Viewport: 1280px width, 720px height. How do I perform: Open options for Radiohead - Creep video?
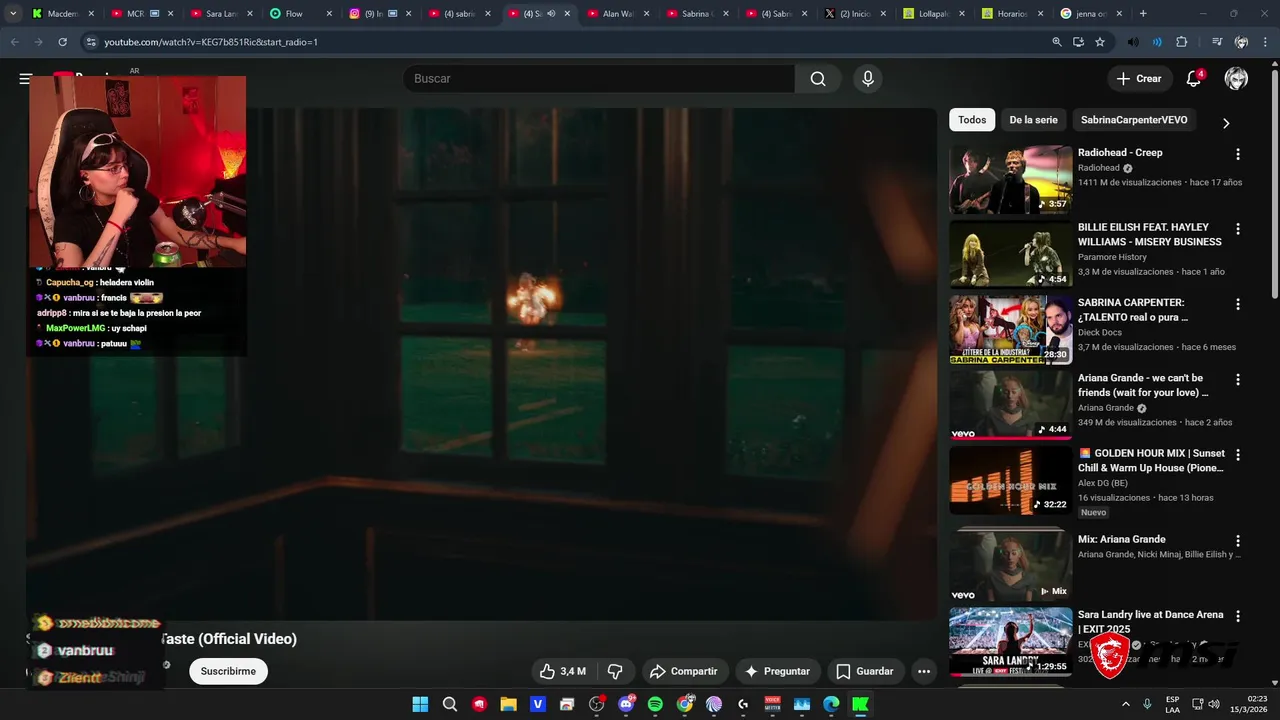pyautogui.click(x=1238, y=154)
